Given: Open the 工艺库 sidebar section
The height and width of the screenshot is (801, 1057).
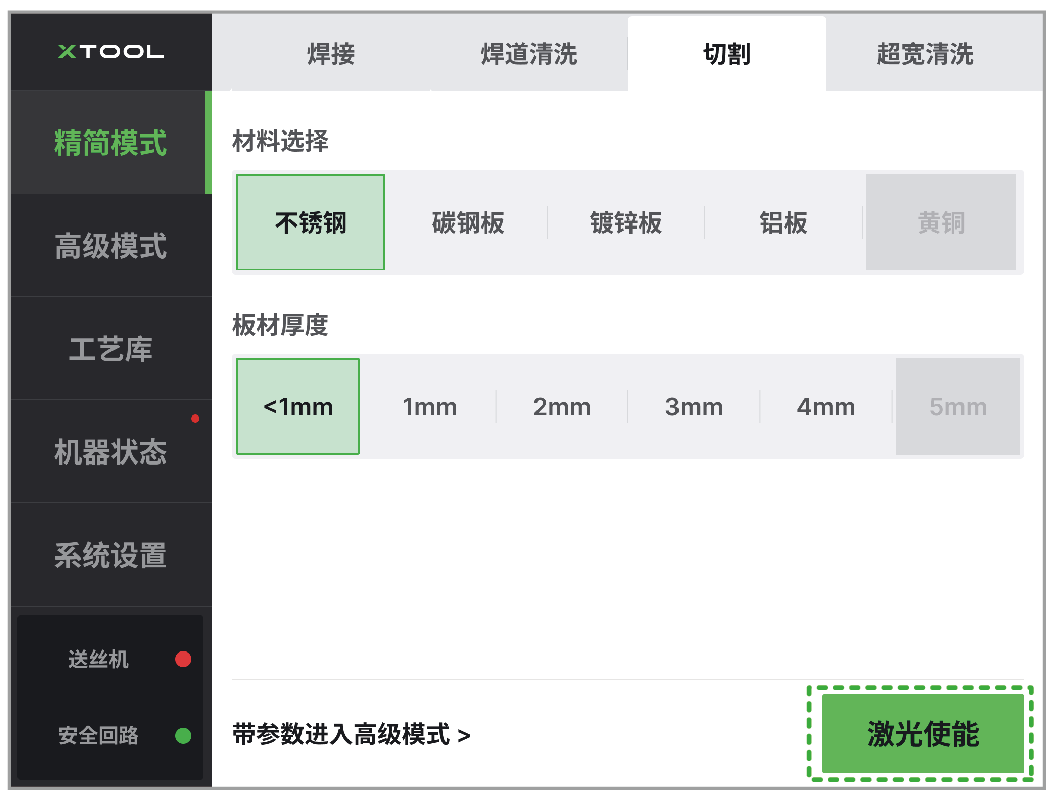Looking at the screenshot, I should 111,349.
